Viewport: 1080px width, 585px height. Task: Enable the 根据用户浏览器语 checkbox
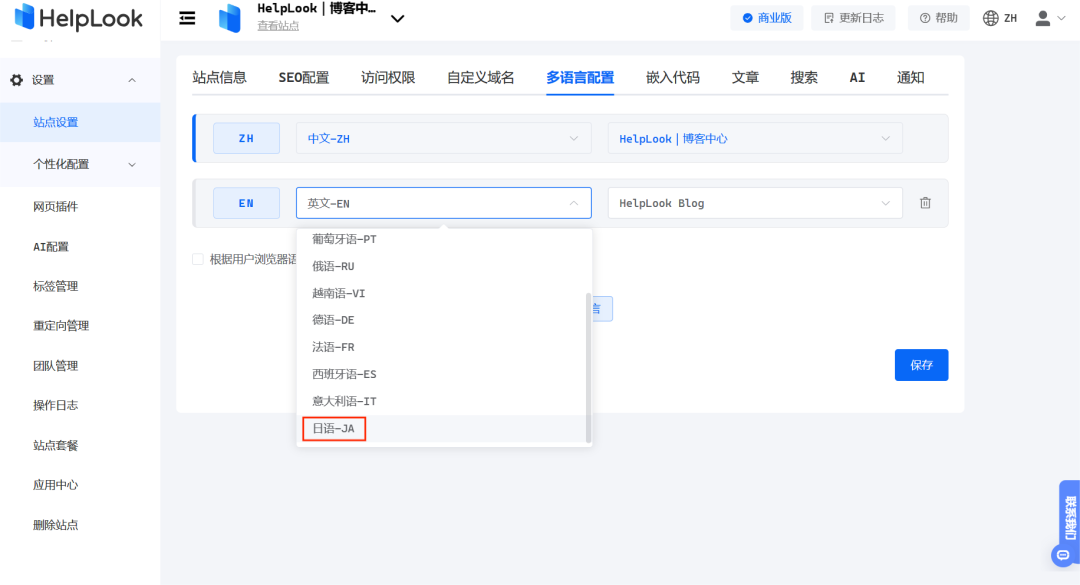click(197, 258)
